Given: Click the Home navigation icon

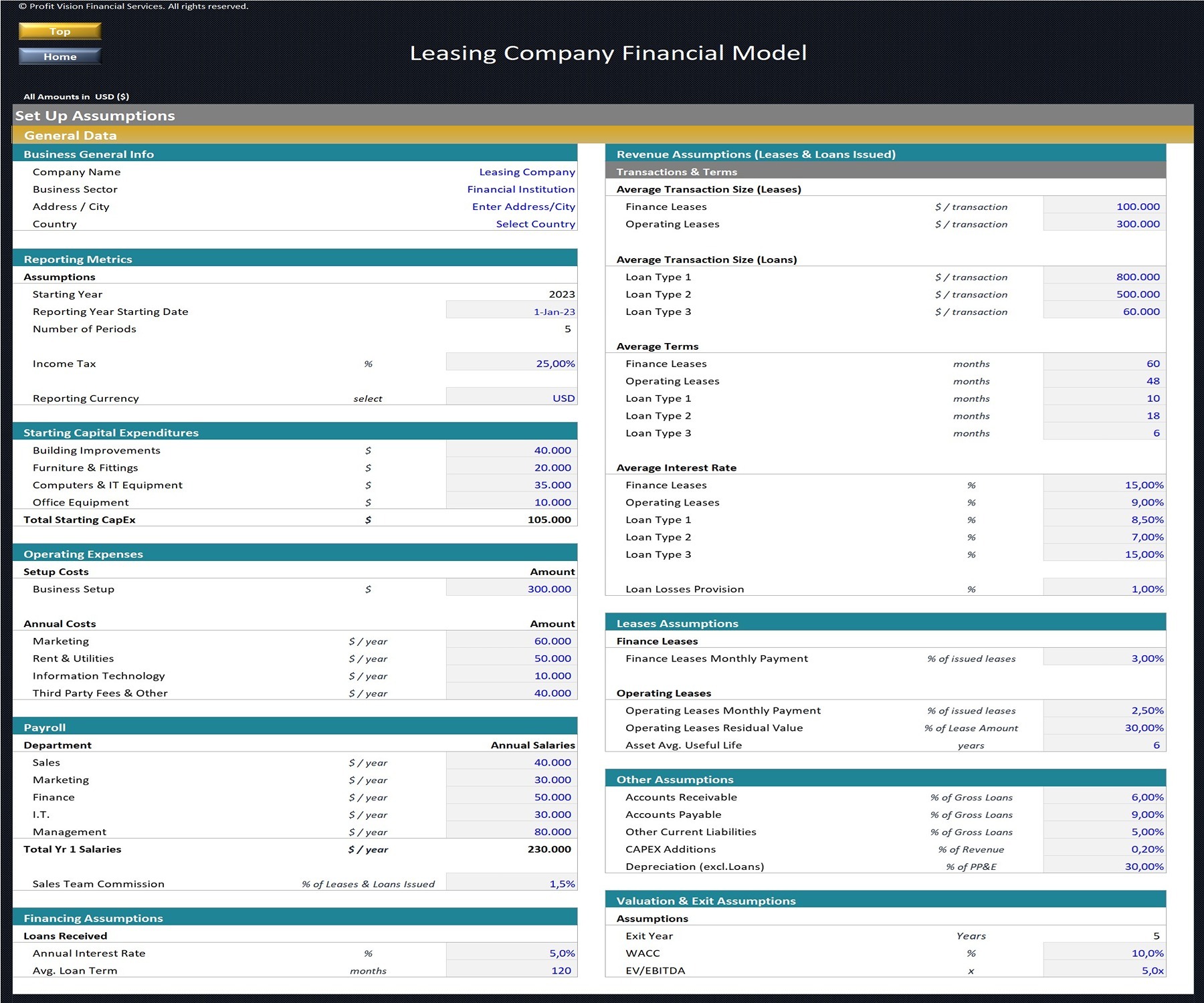Looking at the screenshot, I should (59, 56).
